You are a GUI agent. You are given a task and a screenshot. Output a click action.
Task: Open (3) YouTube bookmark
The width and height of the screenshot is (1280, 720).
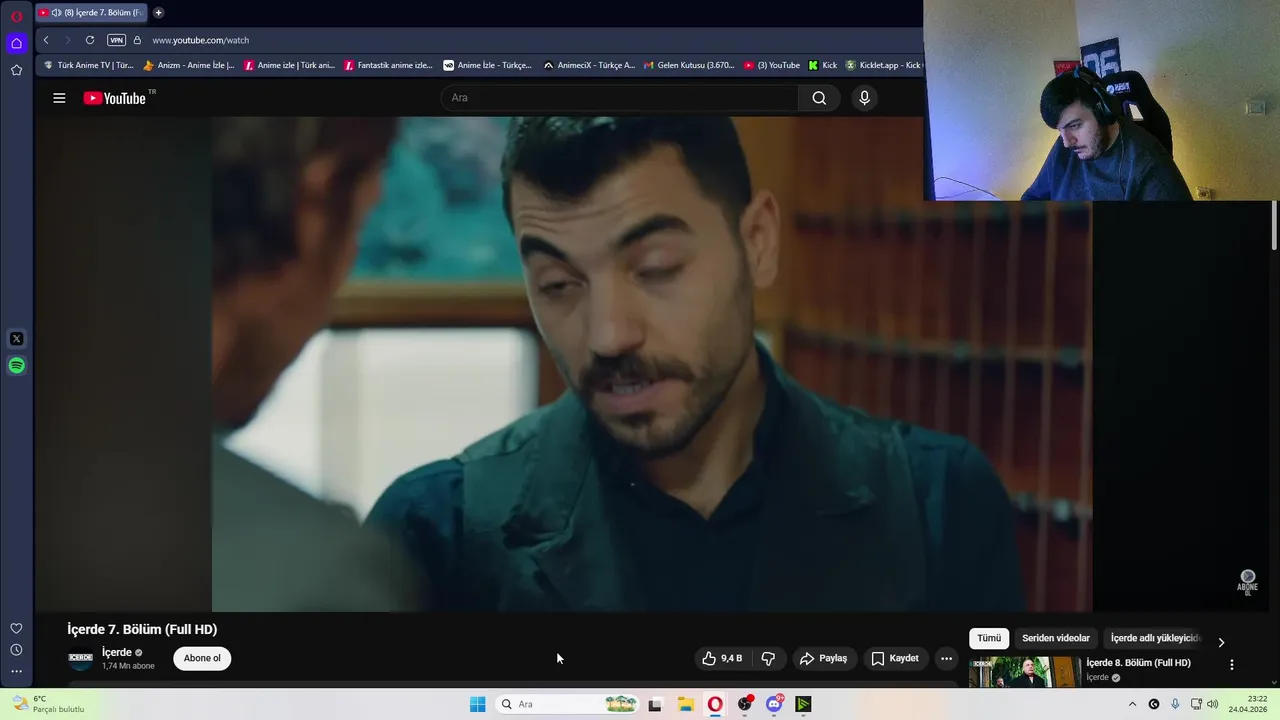point(771,65)
